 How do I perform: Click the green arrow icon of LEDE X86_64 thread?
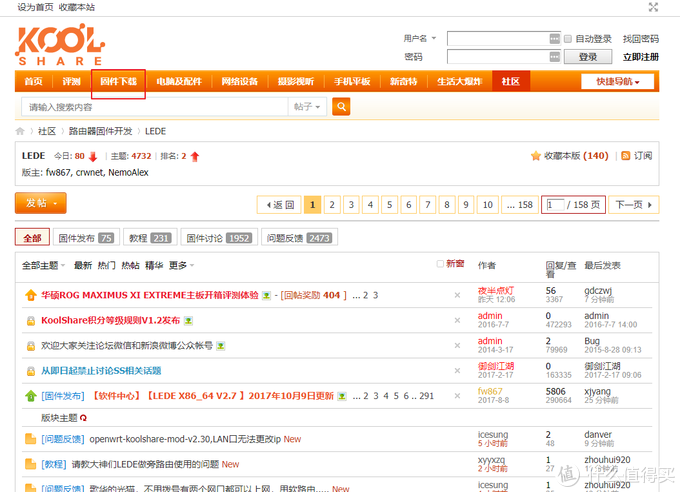[31, 396]
